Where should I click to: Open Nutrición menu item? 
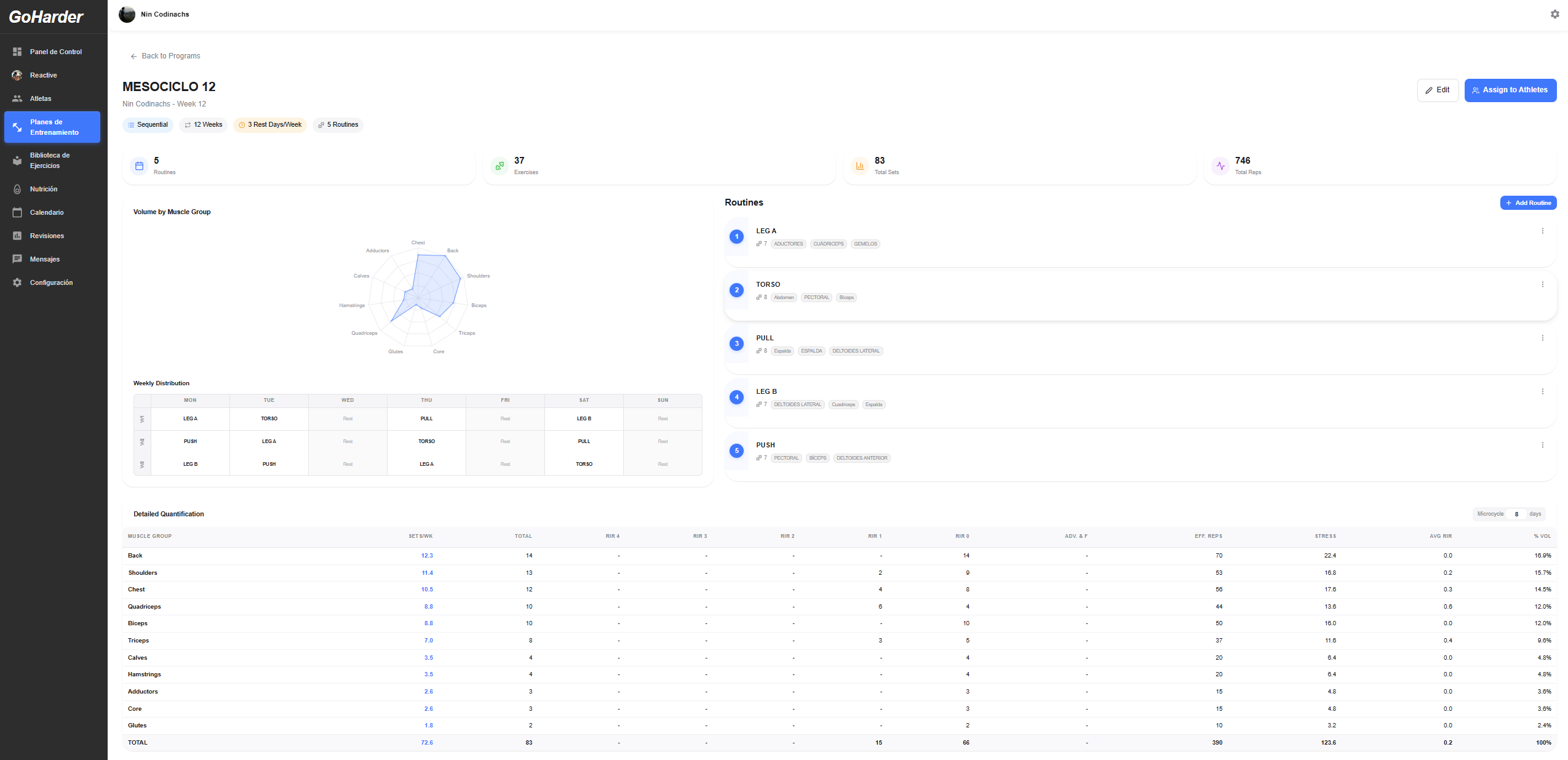54,189
